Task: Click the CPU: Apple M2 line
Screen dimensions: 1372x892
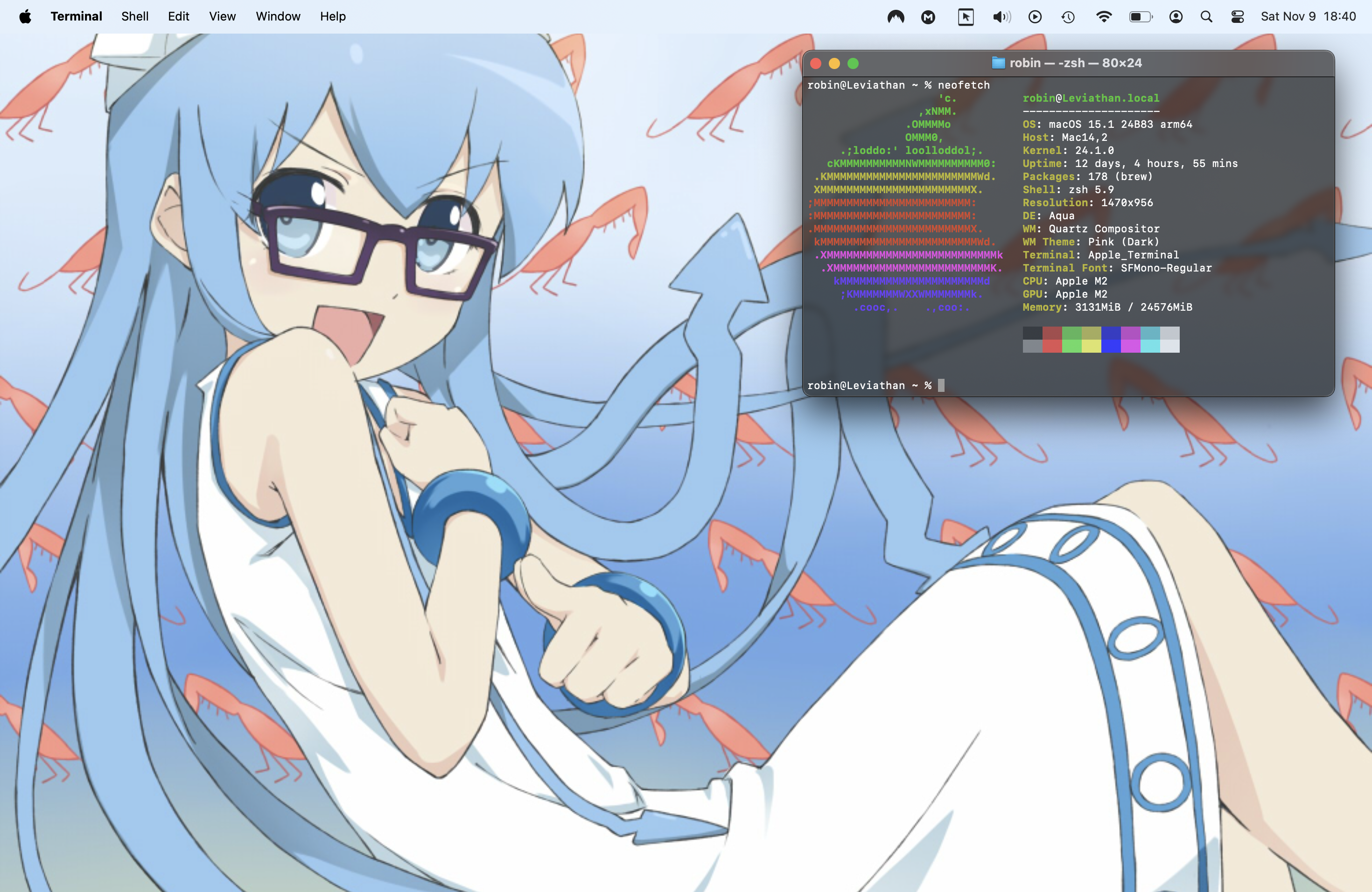Action: coord(1065,281)
